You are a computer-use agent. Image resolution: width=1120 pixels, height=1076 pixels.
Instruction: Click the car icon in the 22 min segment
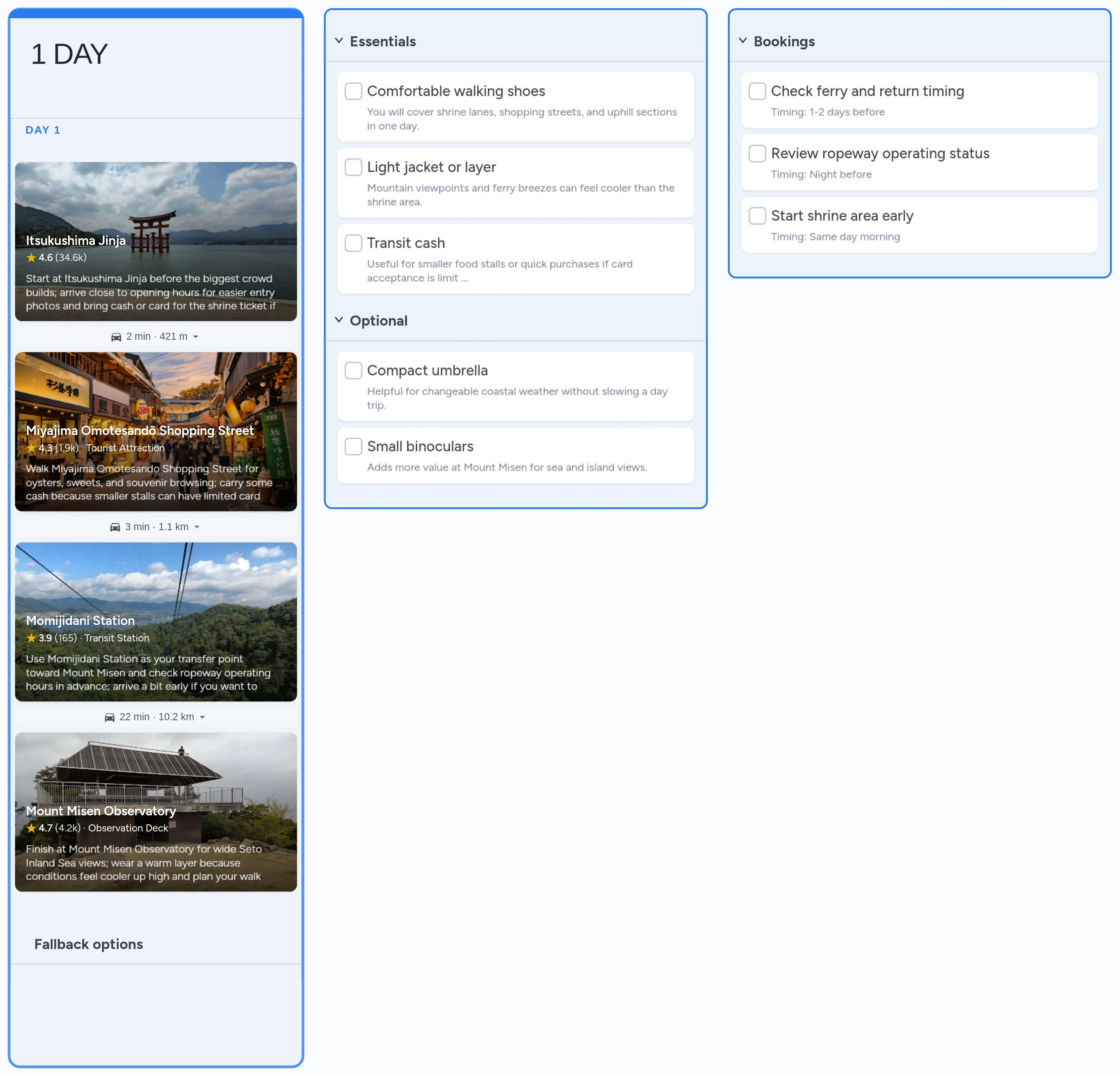point(110,716)
